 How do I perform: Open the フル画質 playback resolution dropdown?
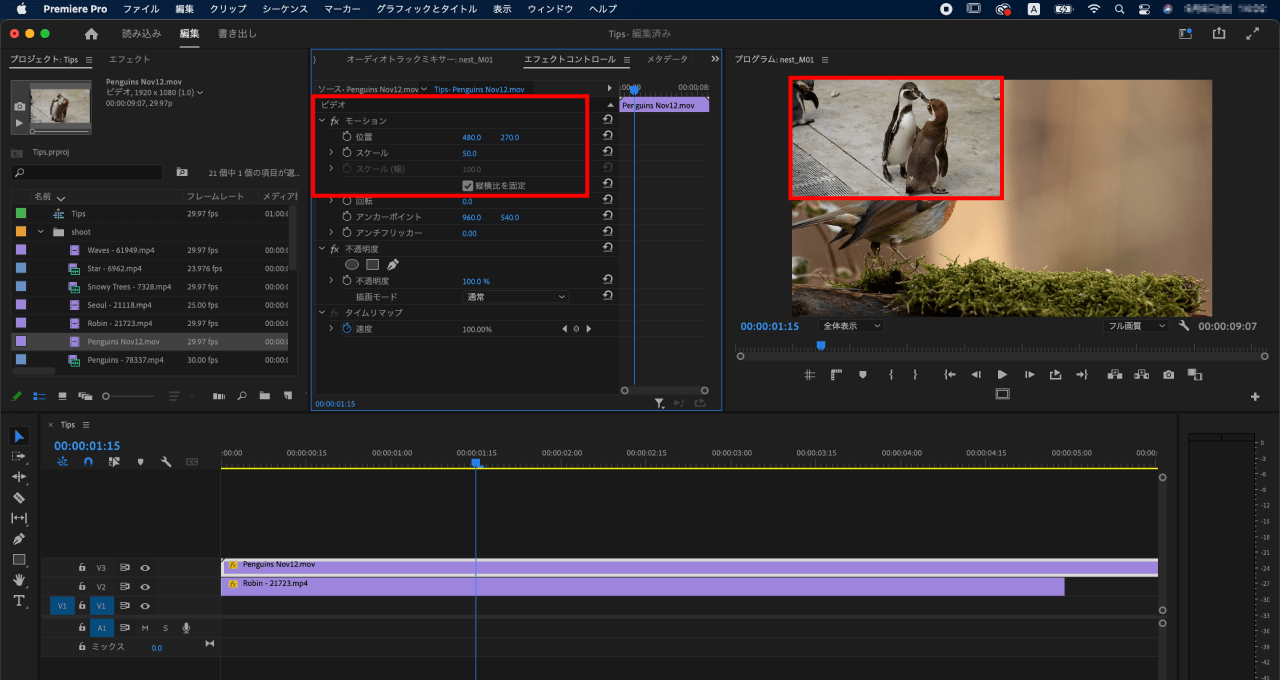[x=1136, y=326]
